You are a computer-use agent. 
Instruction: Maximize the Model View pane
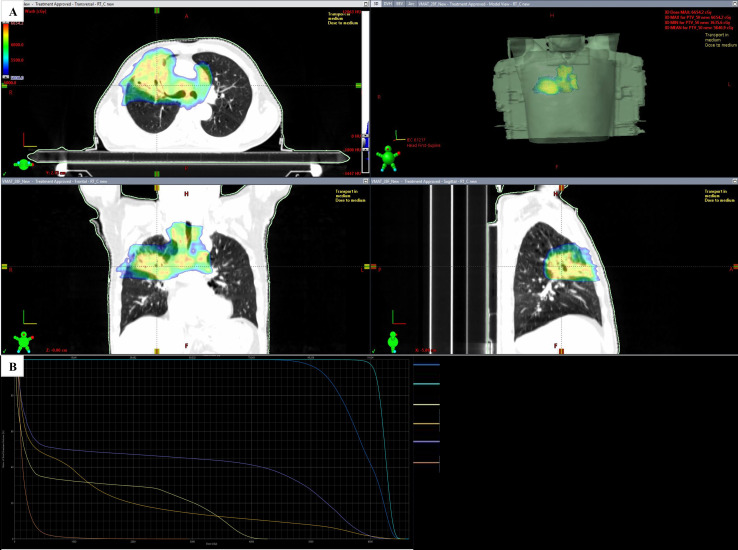tap(735, 4)
